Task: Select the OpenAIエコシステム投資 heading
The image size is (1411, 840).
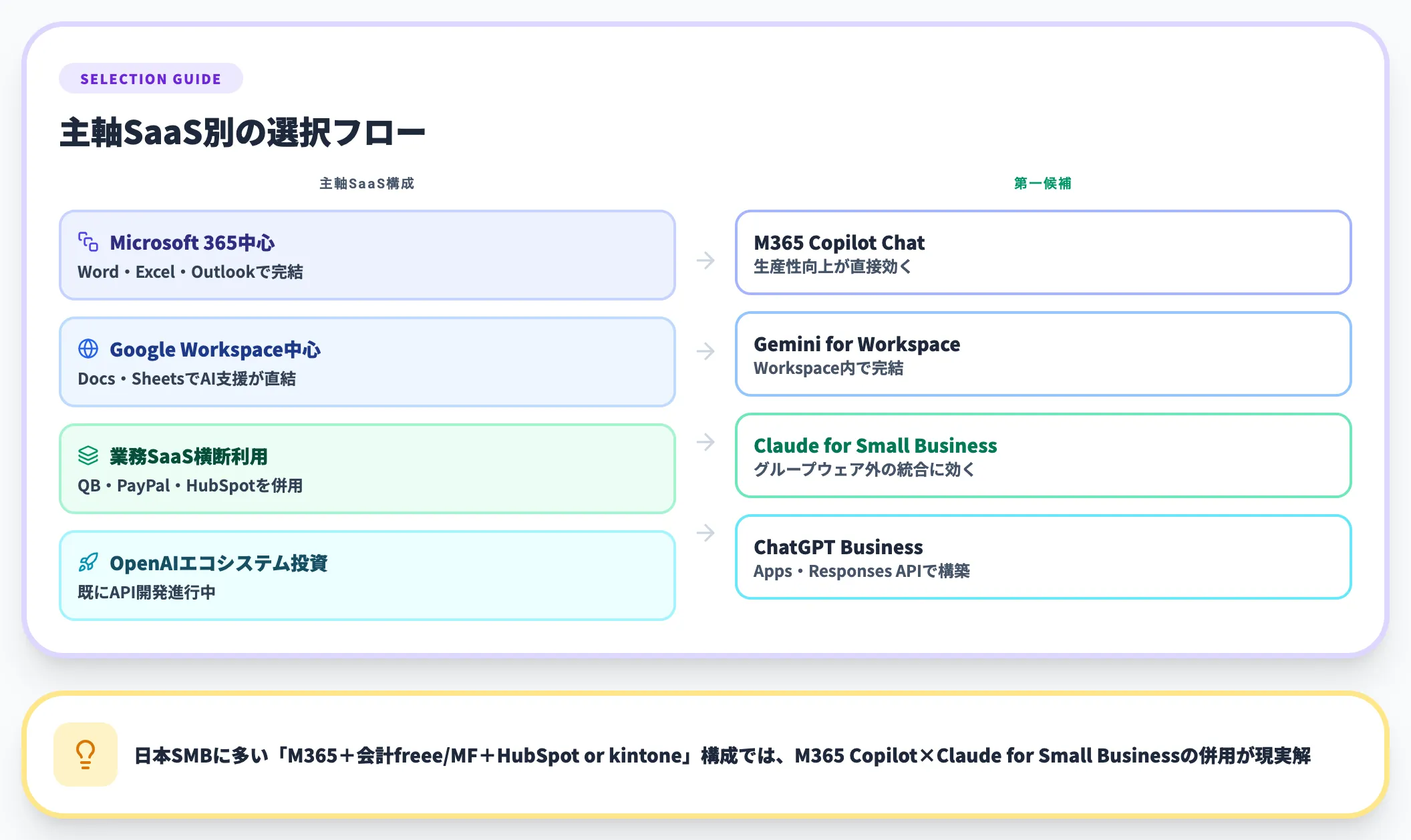Action: 218,563
